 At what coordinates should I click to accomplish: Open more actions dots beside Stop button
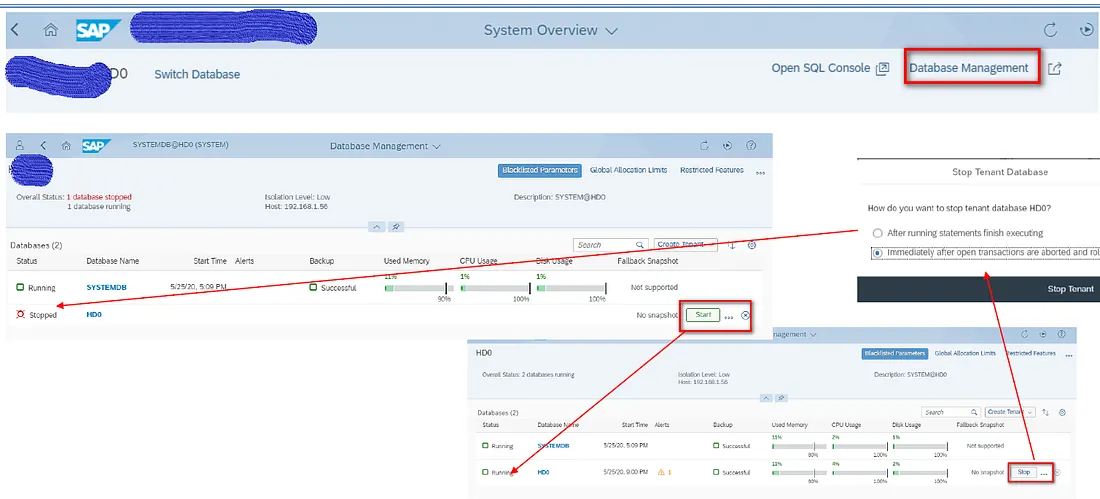[x=1044, y=474]
